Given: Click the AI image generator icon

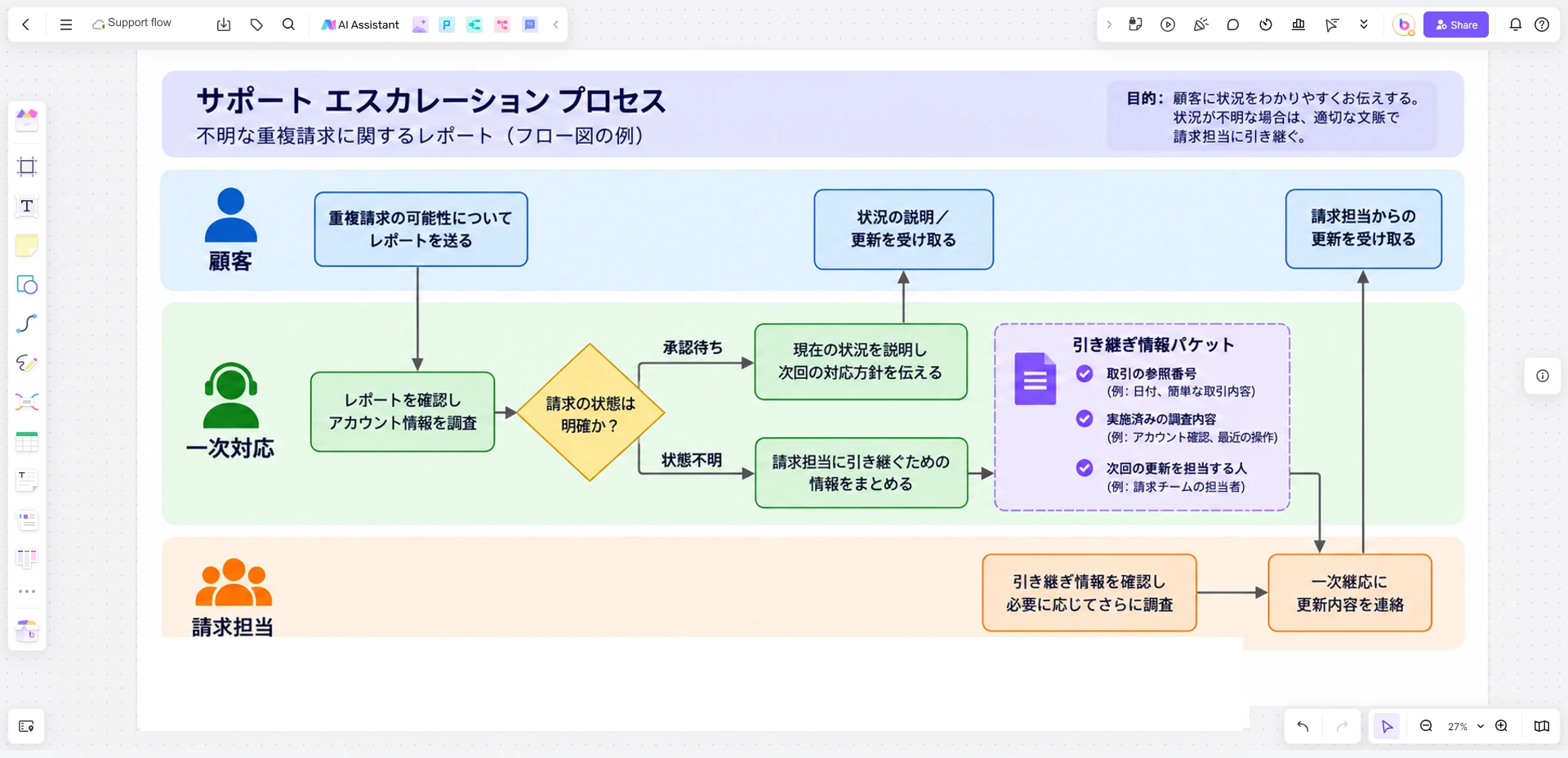Looking at the screenshot, I should pyautogui.click(x=420, y=25).
